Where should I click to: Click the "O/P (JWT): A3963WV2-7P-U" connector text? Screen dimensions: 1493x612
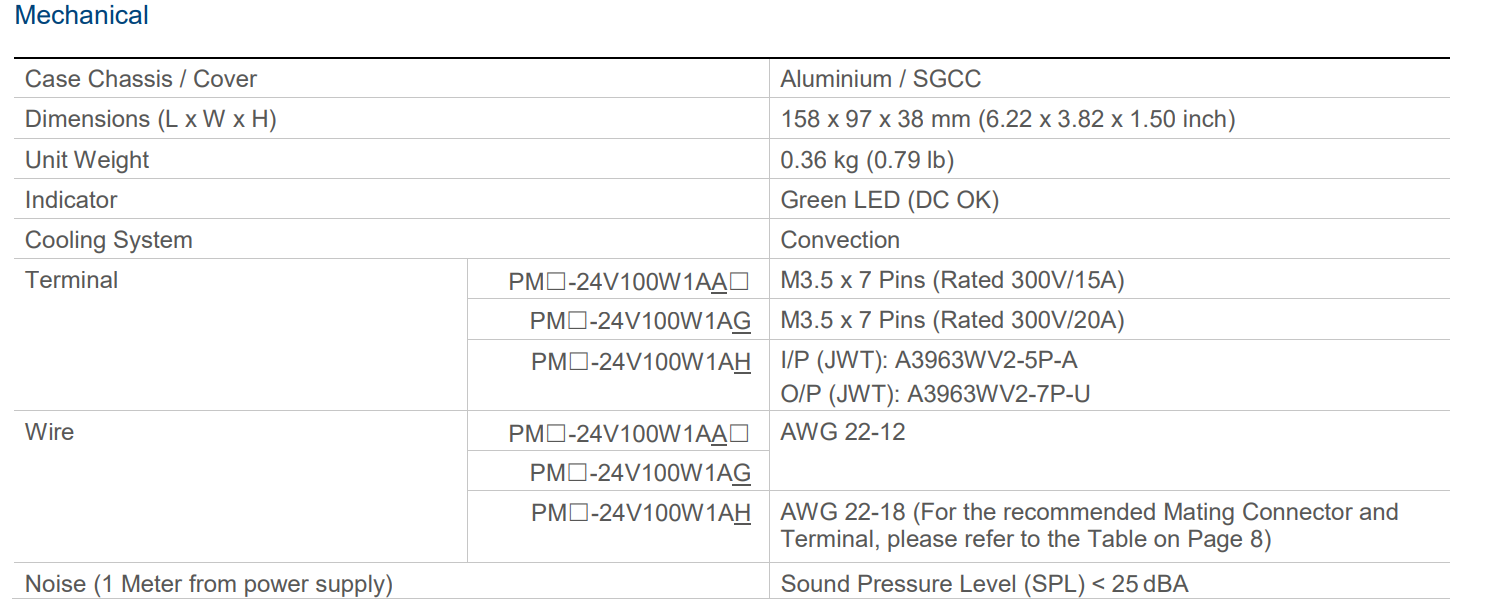coord(935,394)
